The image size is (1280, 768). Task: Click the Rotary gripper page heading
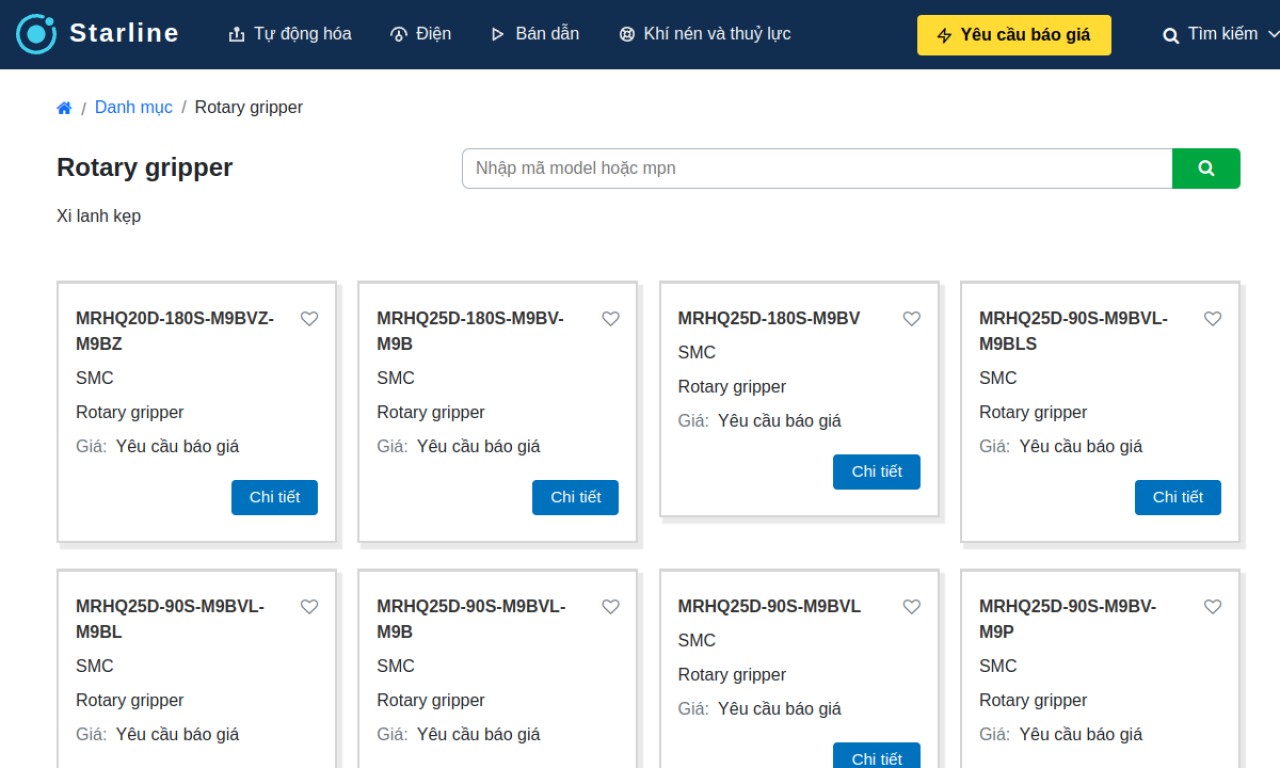(x=145, y=167)
